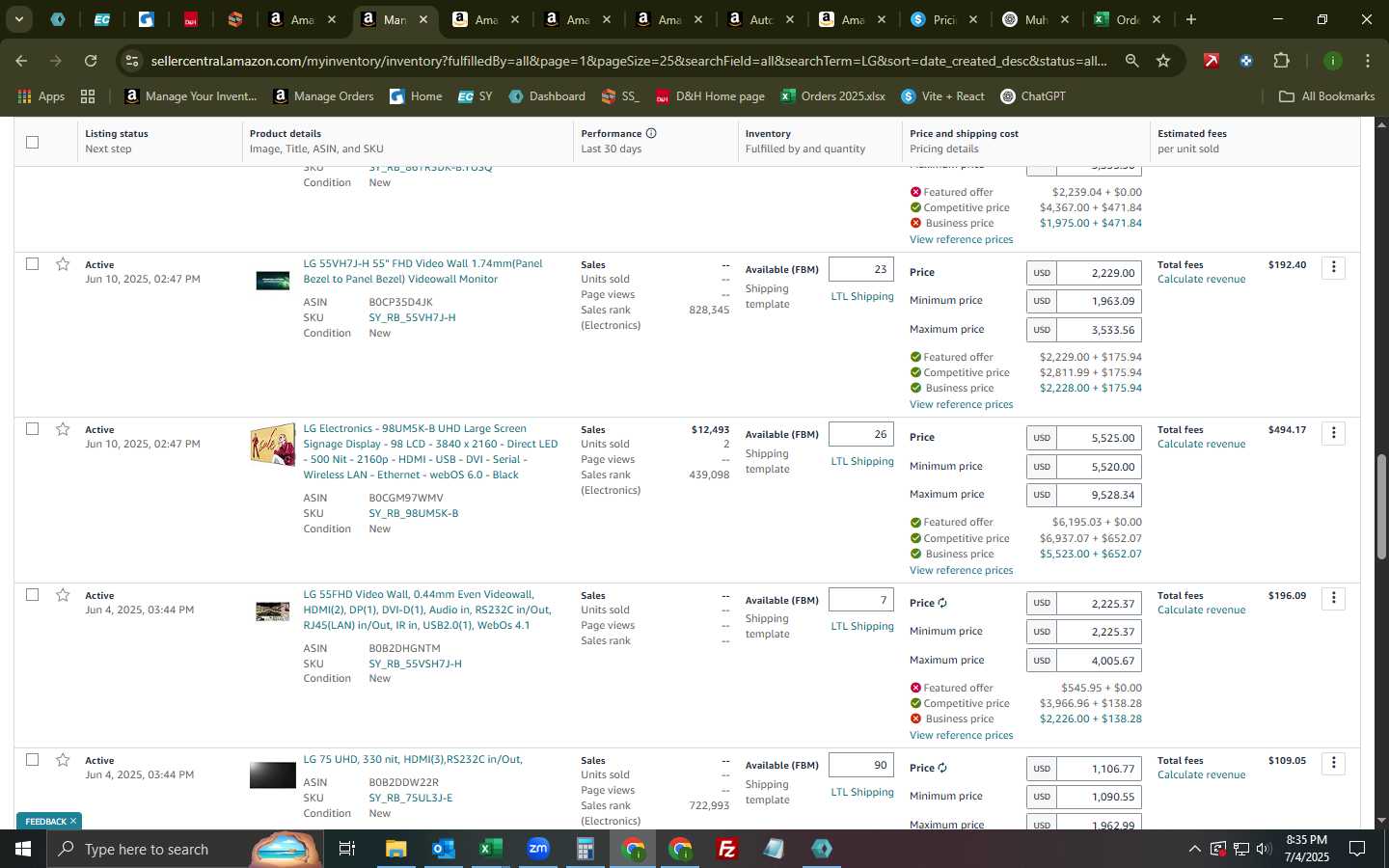Star the LG 75 UHD listing

tap(63, 760)
